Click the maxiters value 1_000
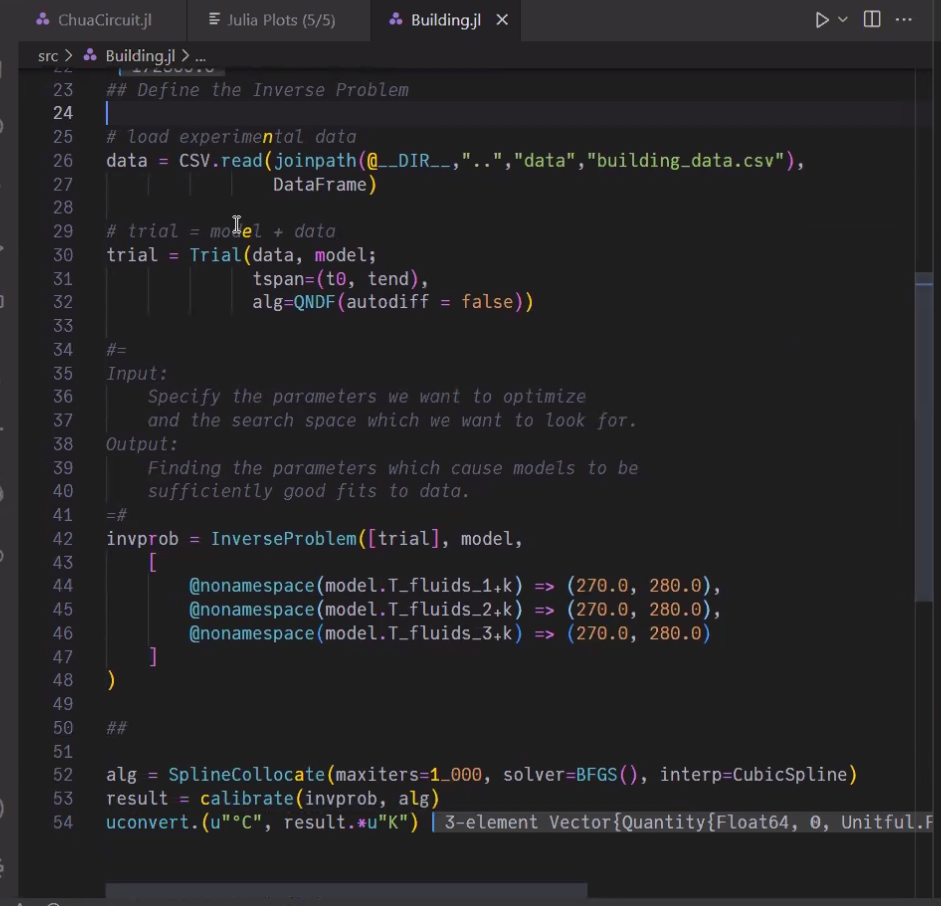The width and height of the screenshot is (941, 906). pos(455,775)
